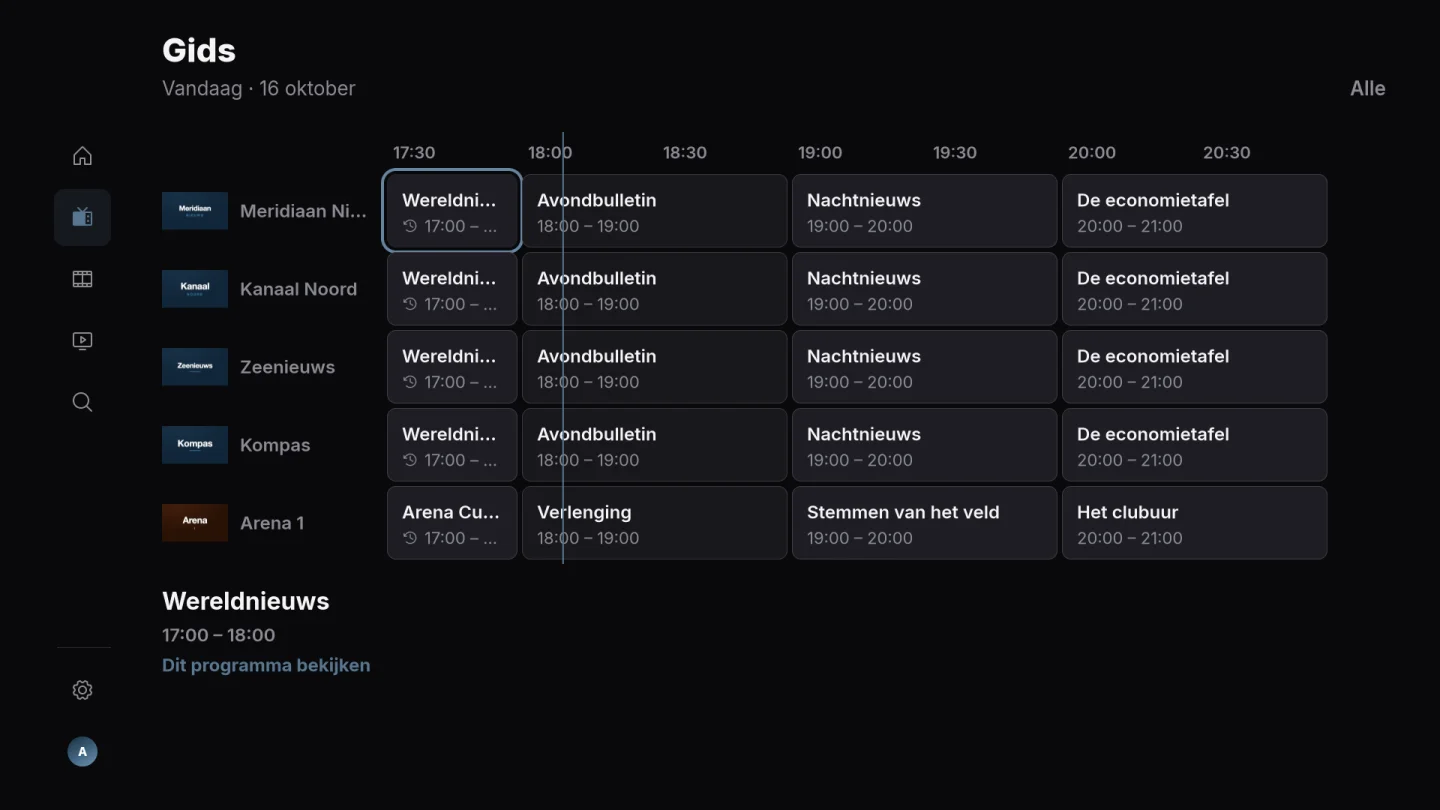This screenshot has width=1440, height=810.
Task: Open the play screen icon in the sidebar
Action: (82, 341)
